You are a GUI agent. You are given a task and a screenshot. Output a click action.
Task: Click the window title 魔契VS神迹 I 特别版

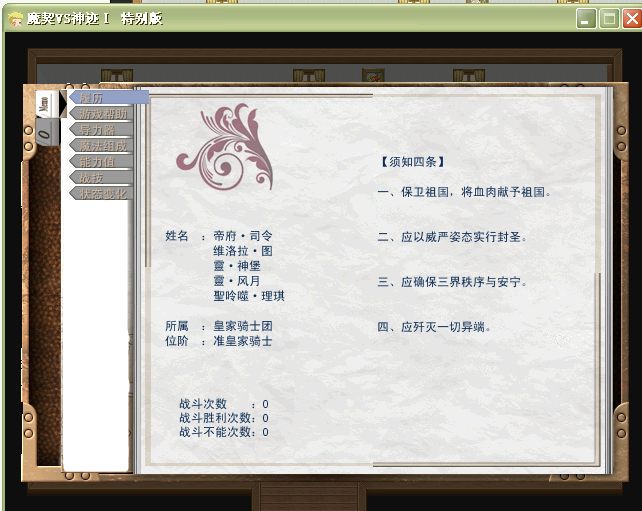point(95,19)
